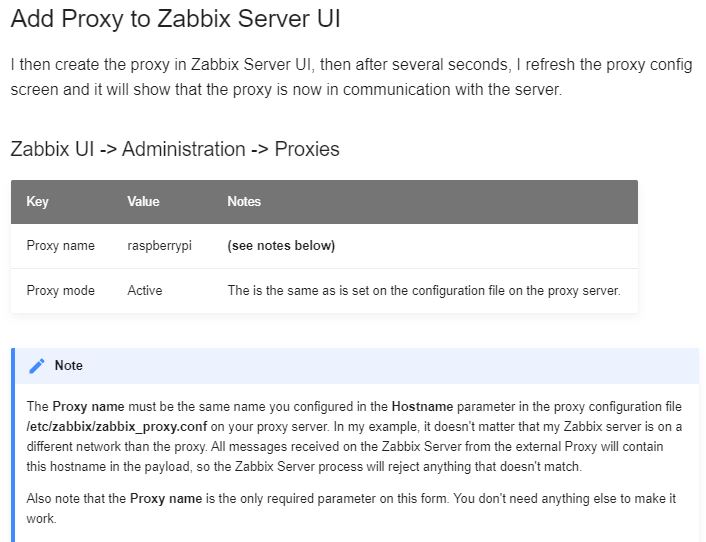Click the "Key" column header

click(x=37, y=202)
